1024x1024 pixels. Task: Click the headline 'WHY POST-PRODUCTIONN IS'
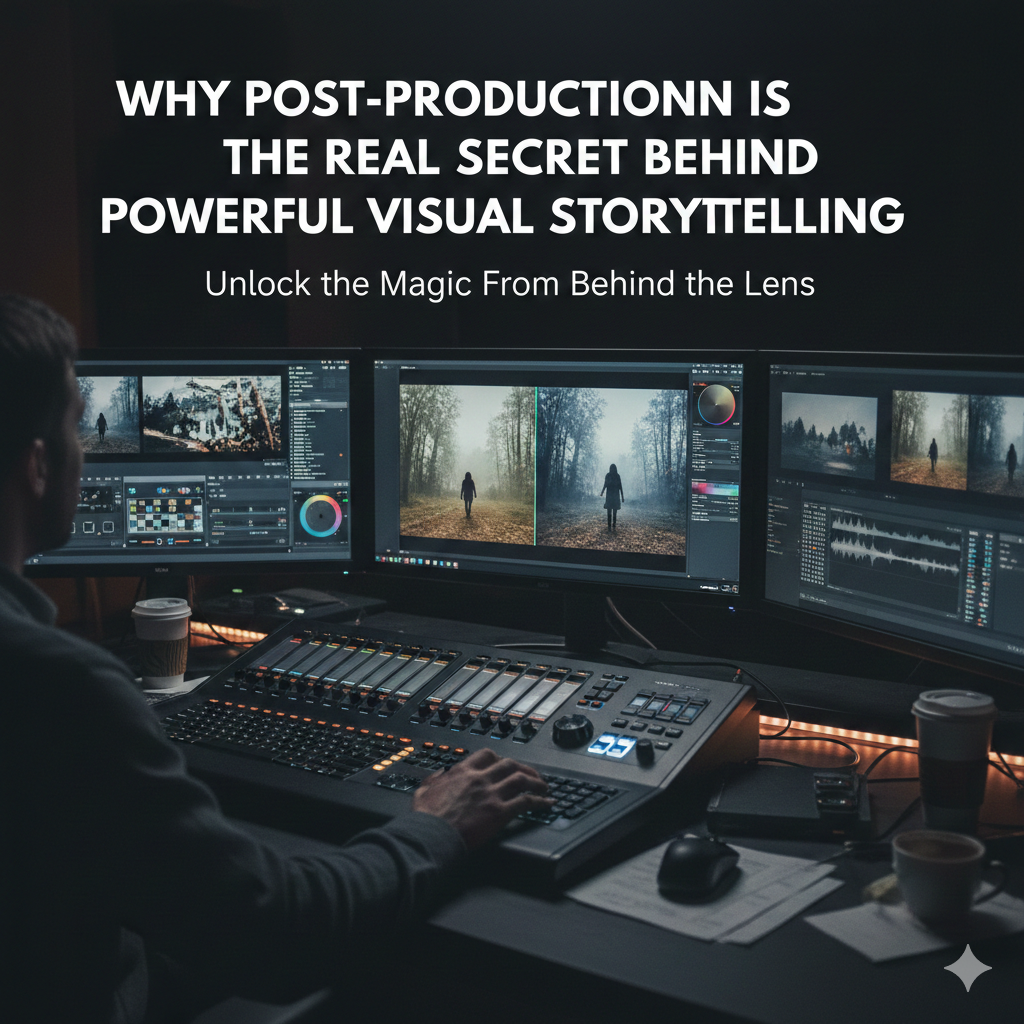453,101
